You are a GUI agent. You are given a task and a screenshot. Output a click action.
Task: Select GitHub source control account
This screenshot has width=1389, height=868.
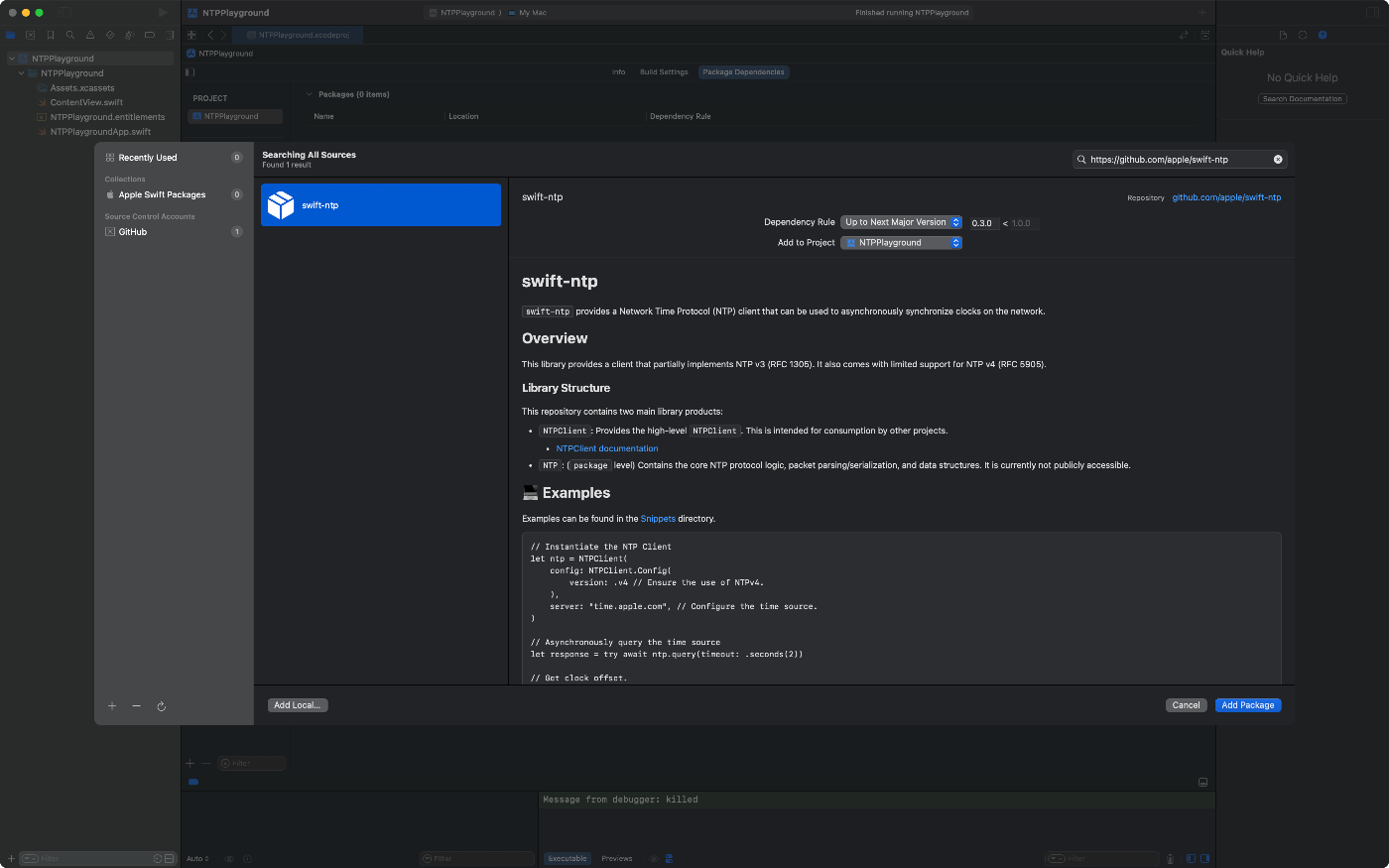click(174, 232)
